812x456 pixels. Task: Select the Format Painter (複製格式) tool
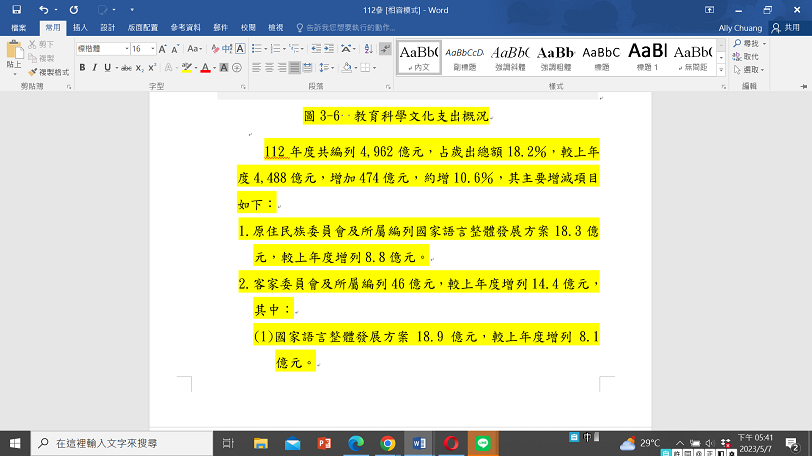[x=48, y=73]
